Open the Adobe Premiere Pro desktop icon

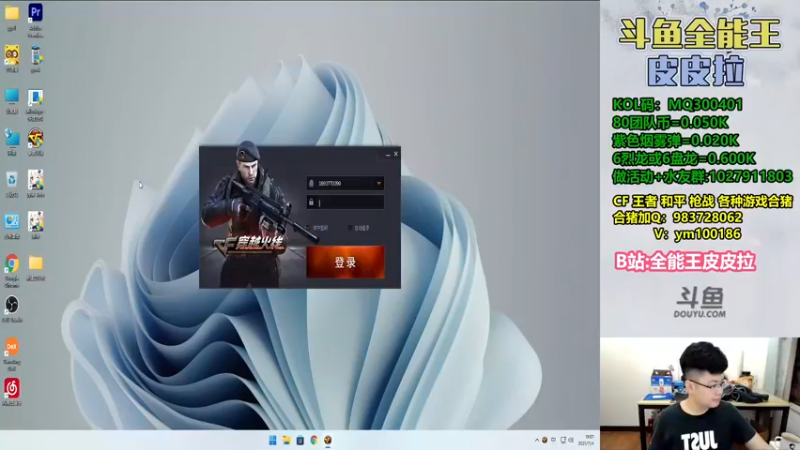click(x=35, y=12)
